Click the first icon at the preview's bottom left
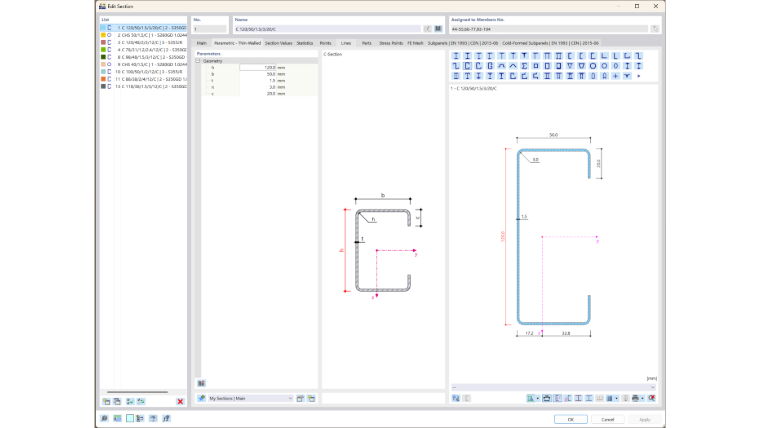This screenshot has height=428, width=760. click(x=456, y=398)
